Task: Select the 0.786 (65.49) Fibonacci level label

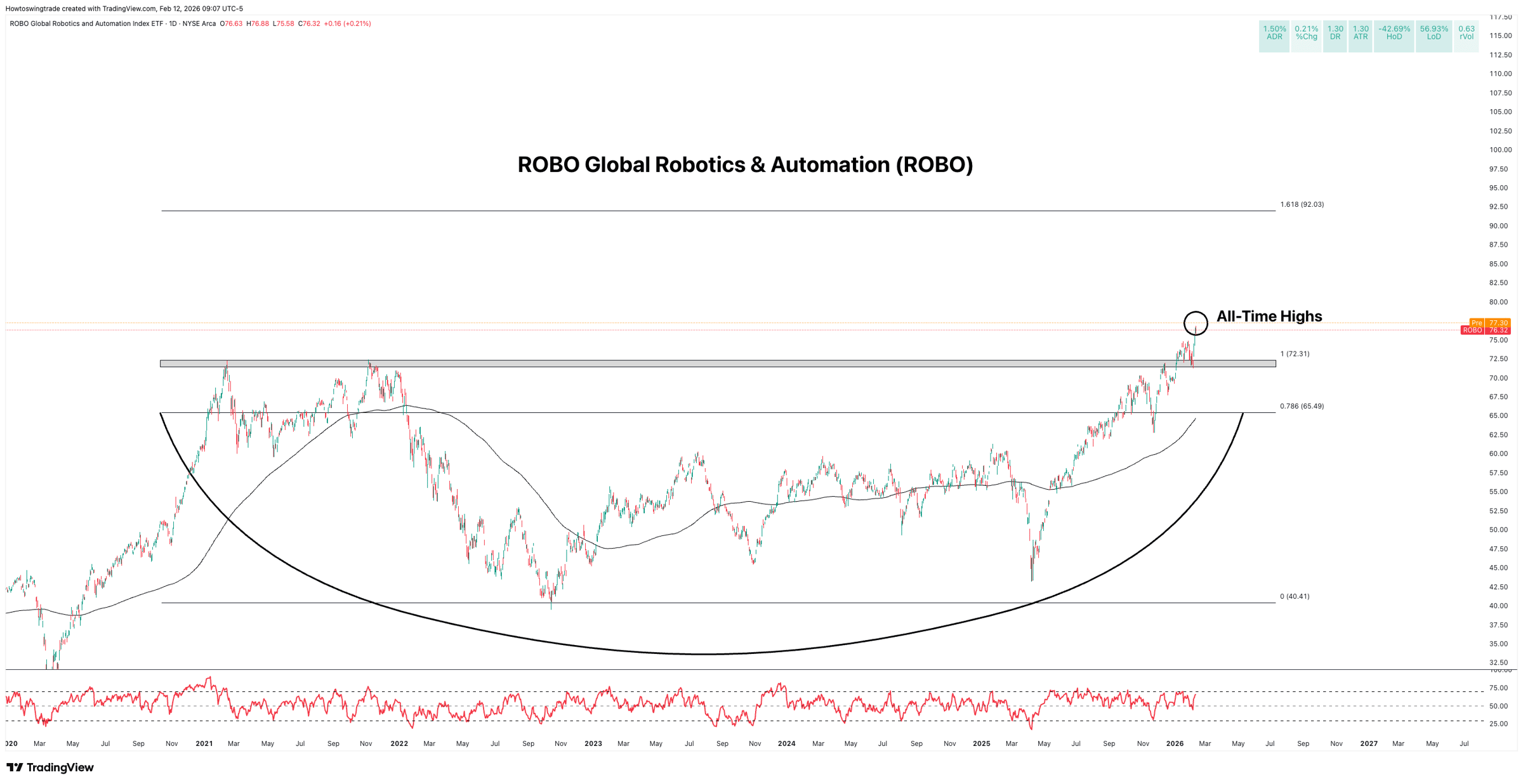Action: tap(1302, 406)
